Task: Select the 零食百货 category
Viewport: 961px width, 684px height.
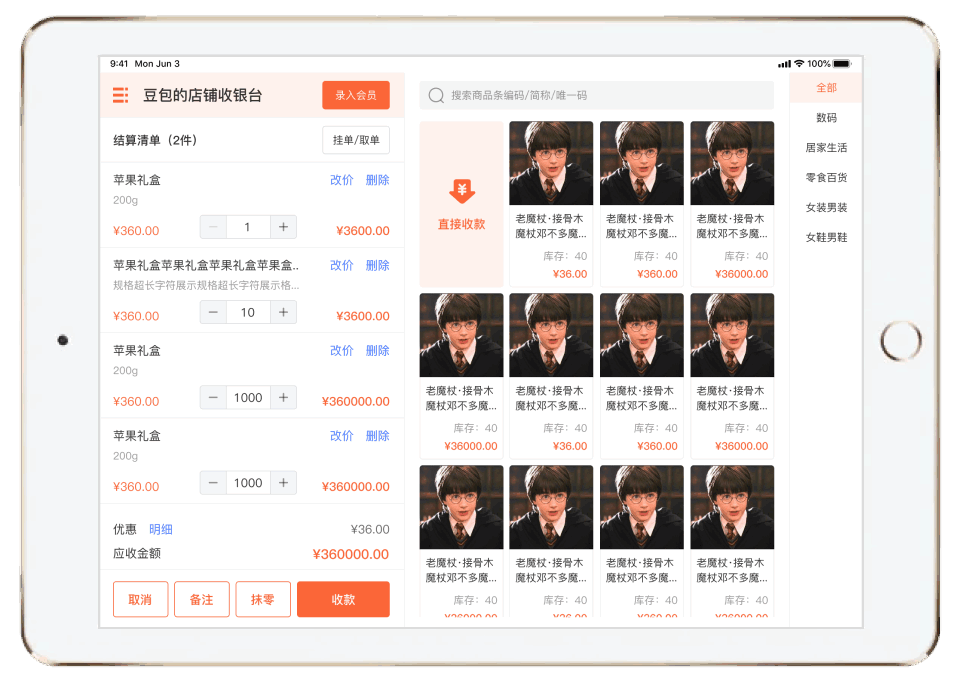Action: (826, 178)
